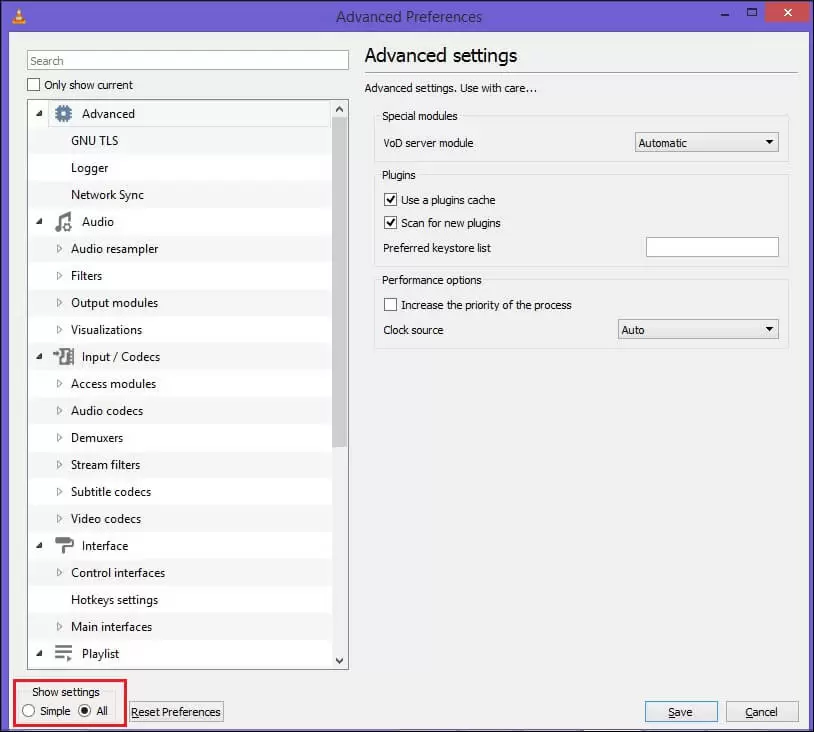This screenshot has width=814, height=732.
Task: Select Logger in the tree
Action: 90,168
